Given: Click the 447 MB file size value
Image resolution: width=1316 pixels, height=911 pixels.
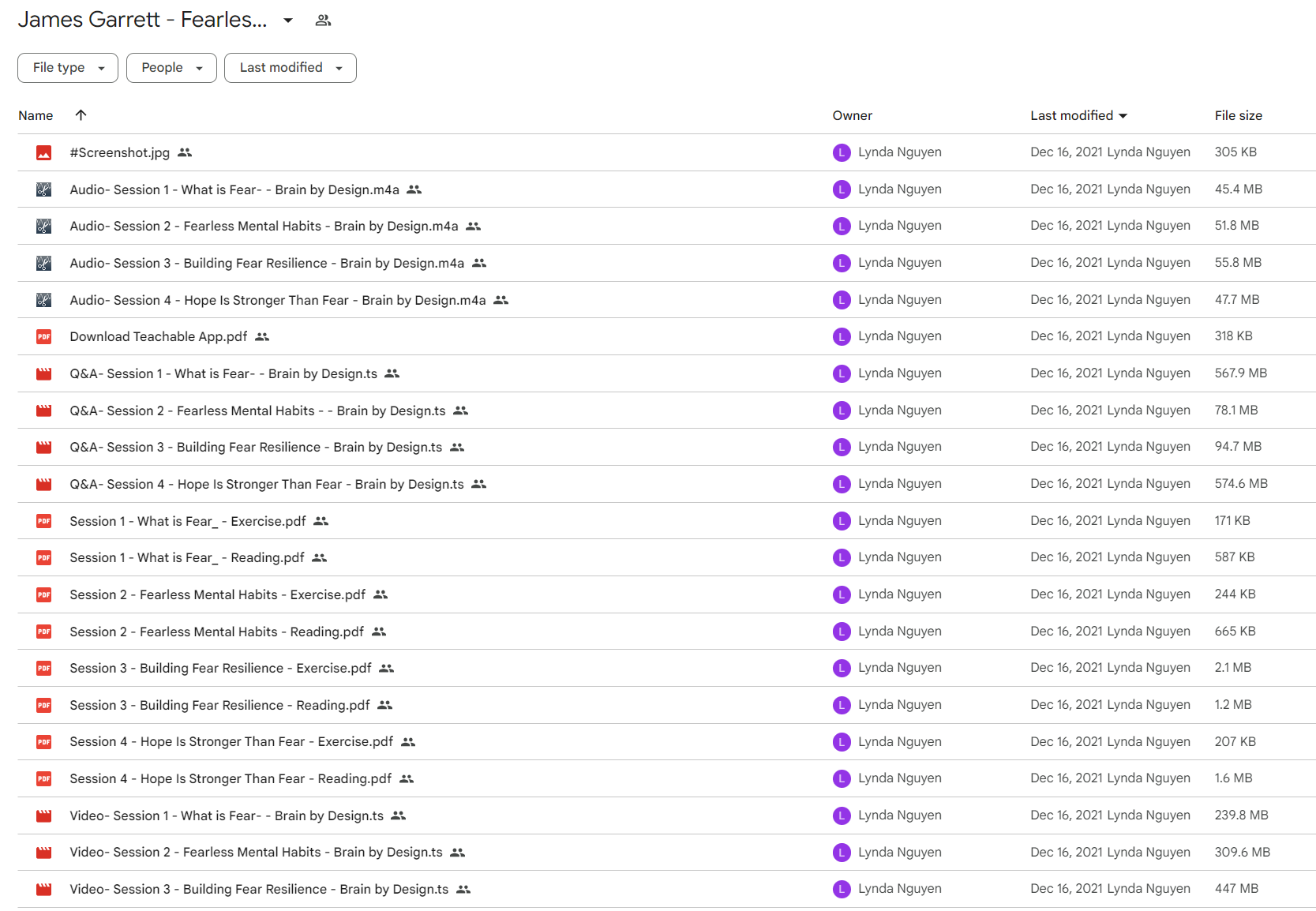Looking at the screenshot, I should coord(1236,889).
